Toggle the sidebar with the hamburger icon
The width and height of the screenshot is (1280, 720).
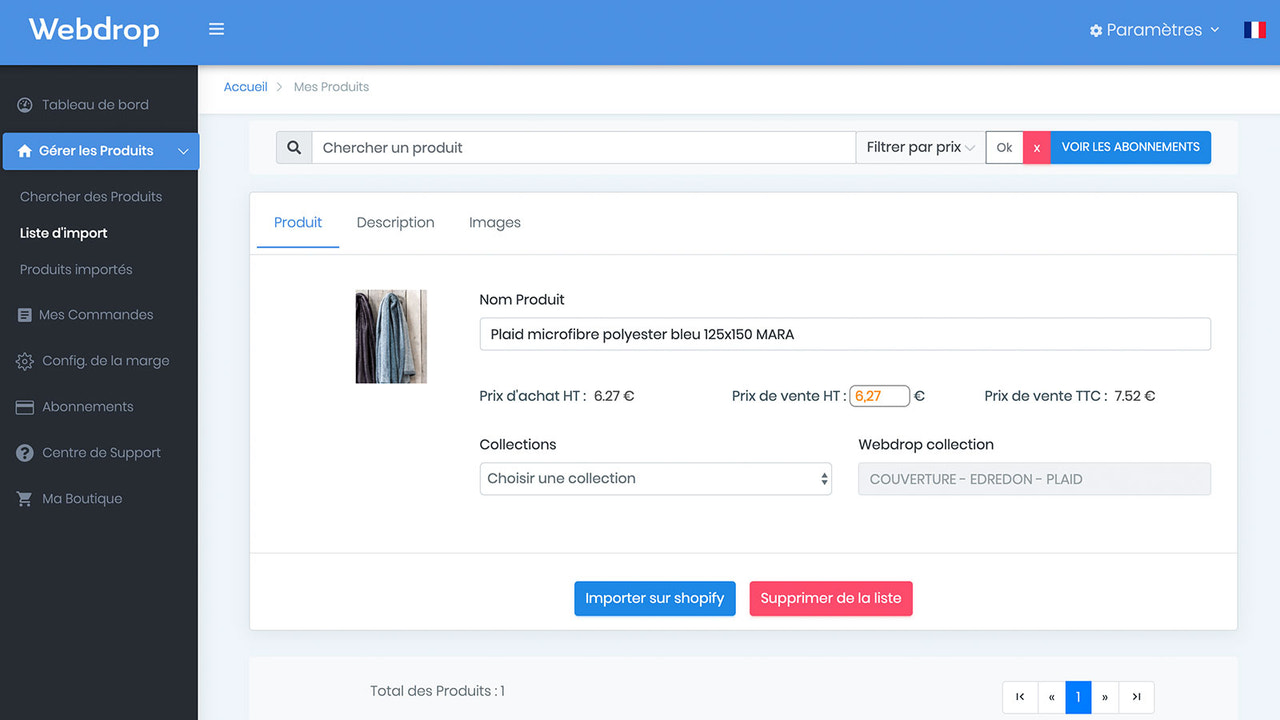(x=216, y=29)
